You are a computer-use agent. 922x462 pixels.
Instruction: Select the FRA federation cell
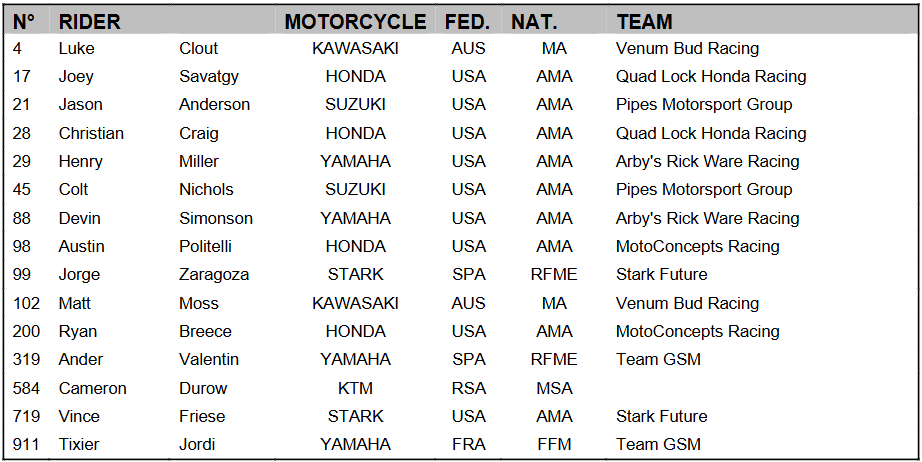tap(468, 444)
